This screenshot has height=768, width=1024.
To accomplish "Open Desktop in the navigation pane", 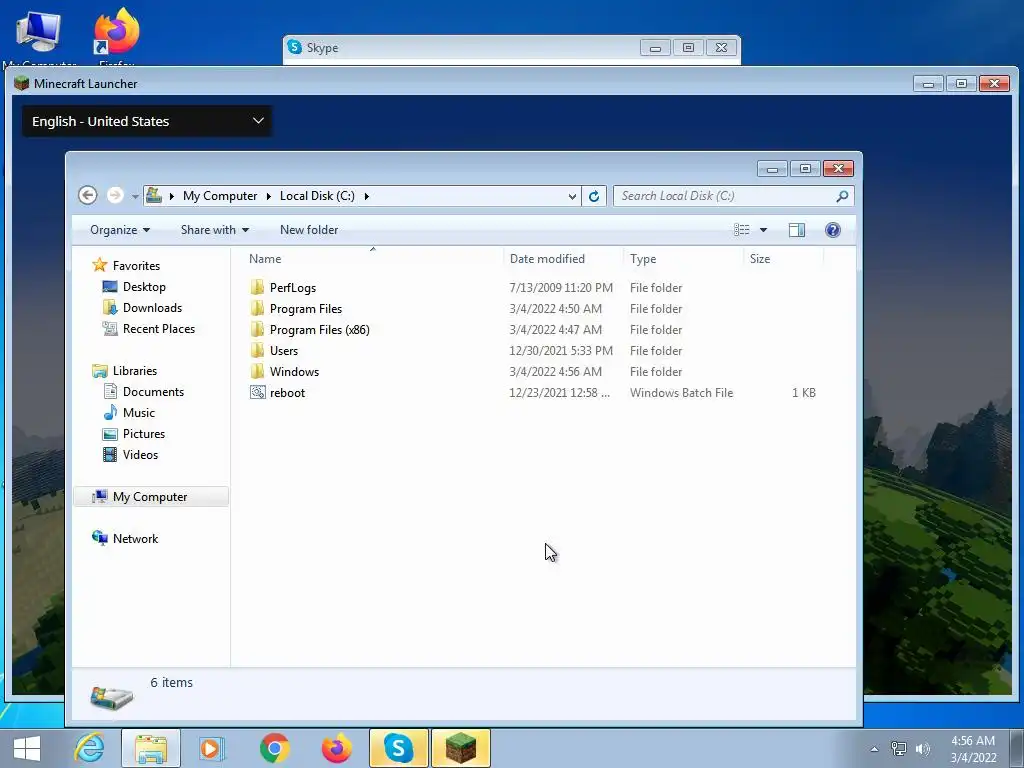I will tap(144, 287).
